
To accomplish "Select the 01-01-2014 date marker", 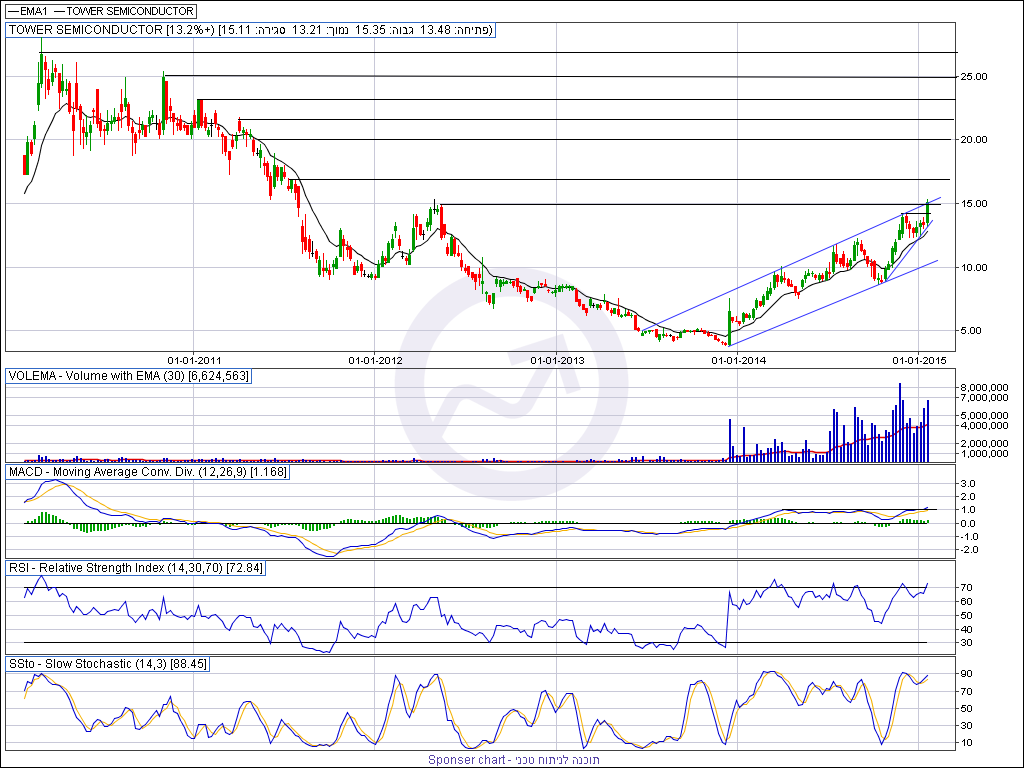I will (x=738, y=359).
